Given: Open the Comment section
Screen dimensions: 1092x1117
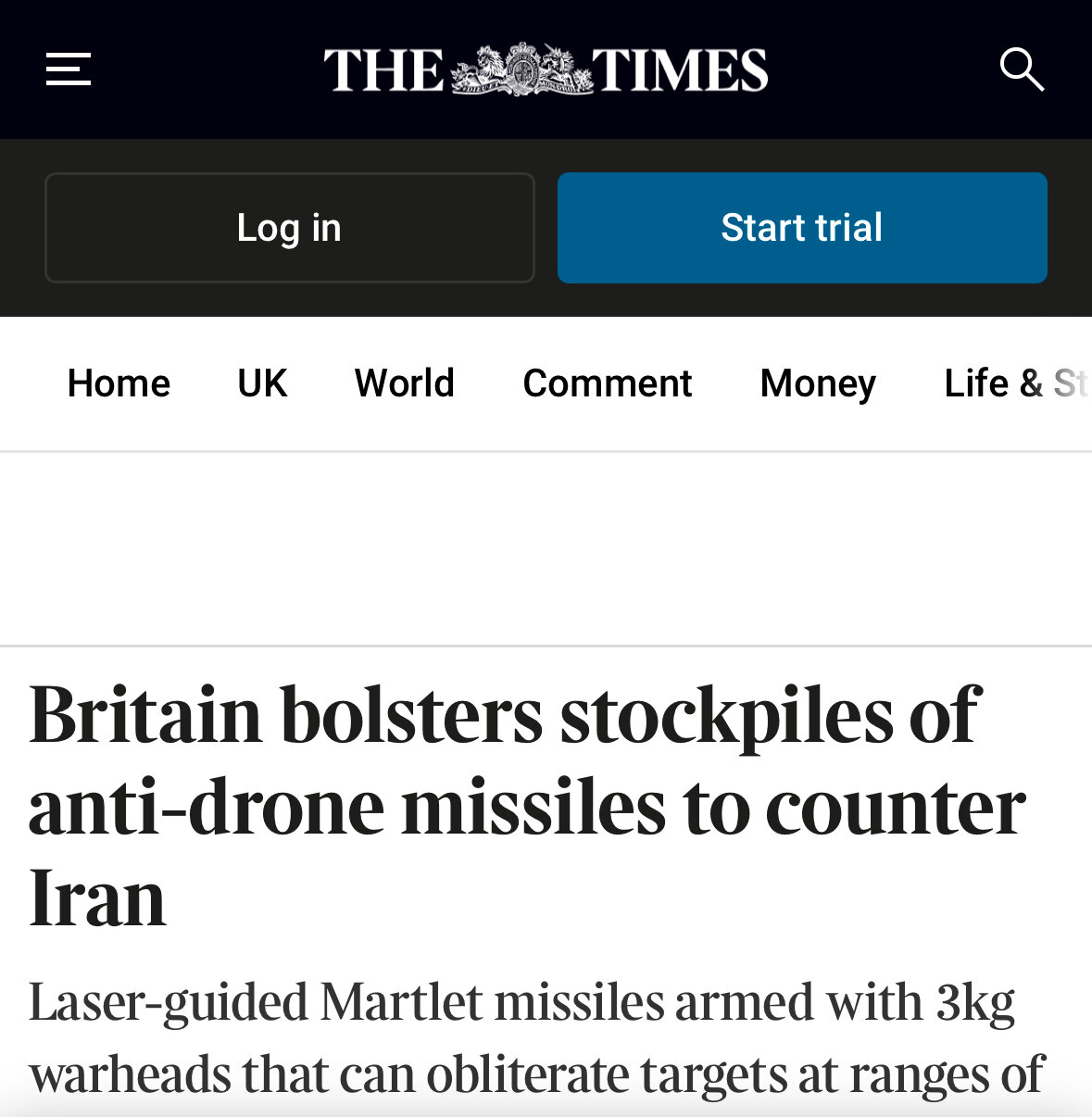Looking at the screenshot, I should pos(608,383).
